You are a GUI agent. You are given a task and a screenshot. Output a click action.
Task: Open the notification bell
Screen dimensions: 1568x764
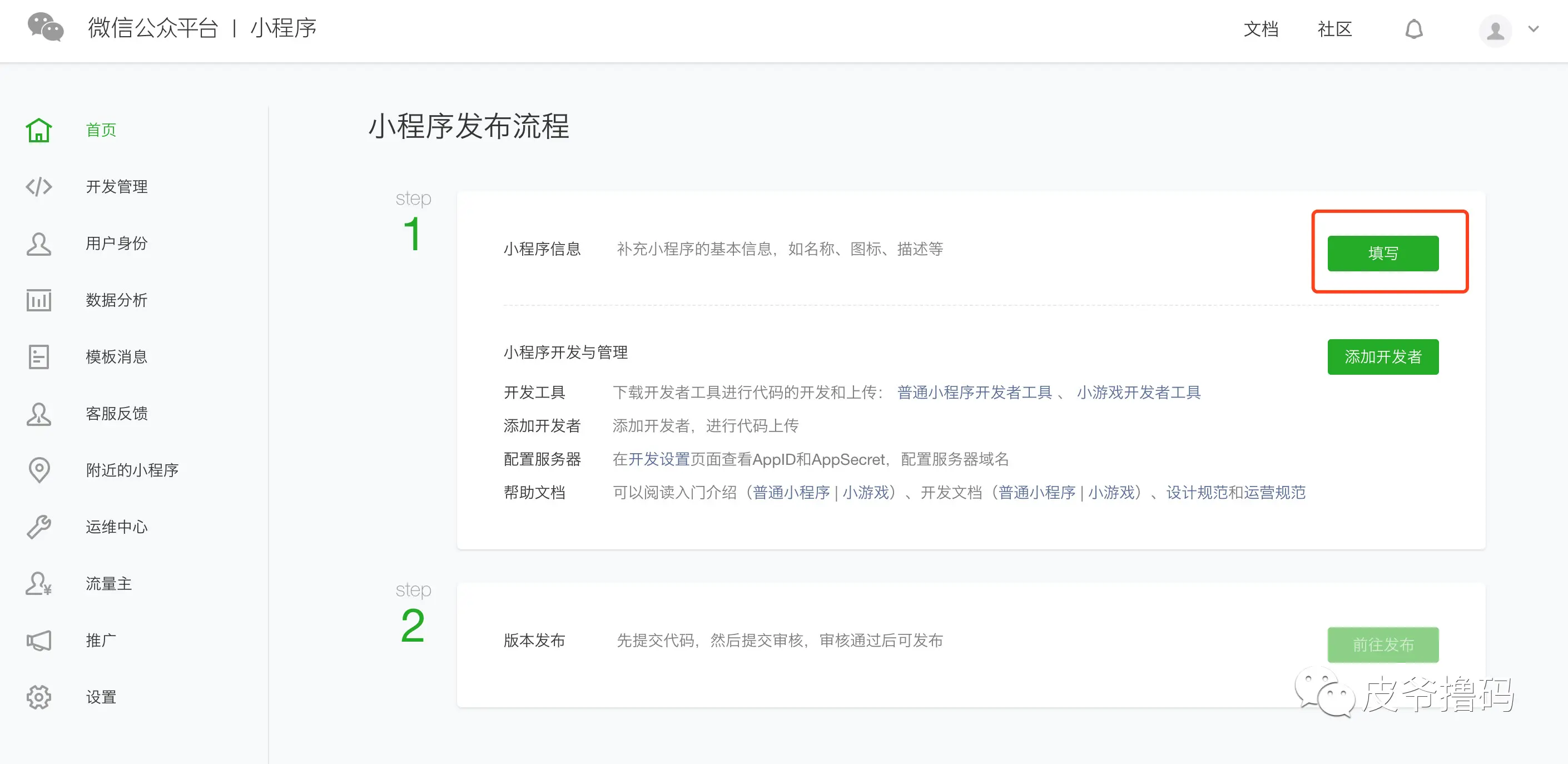tap(1413, 28)
